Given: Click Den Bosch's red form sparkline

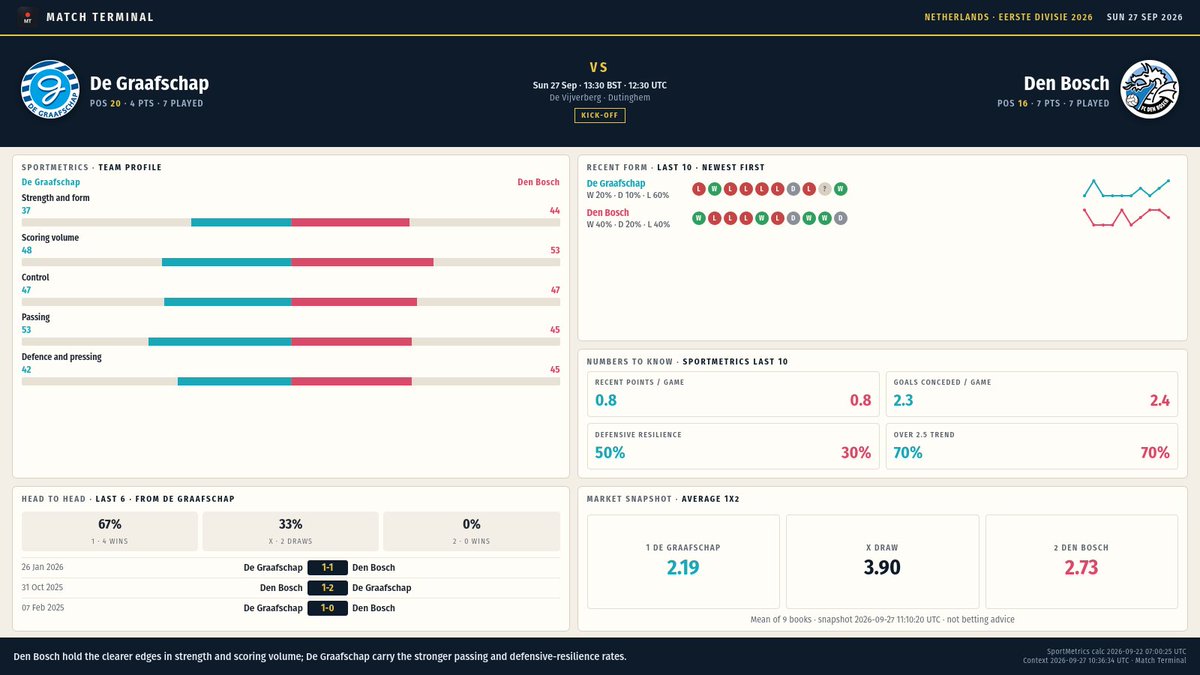Looking at the screenshot, I should (x=1126, y=218).
